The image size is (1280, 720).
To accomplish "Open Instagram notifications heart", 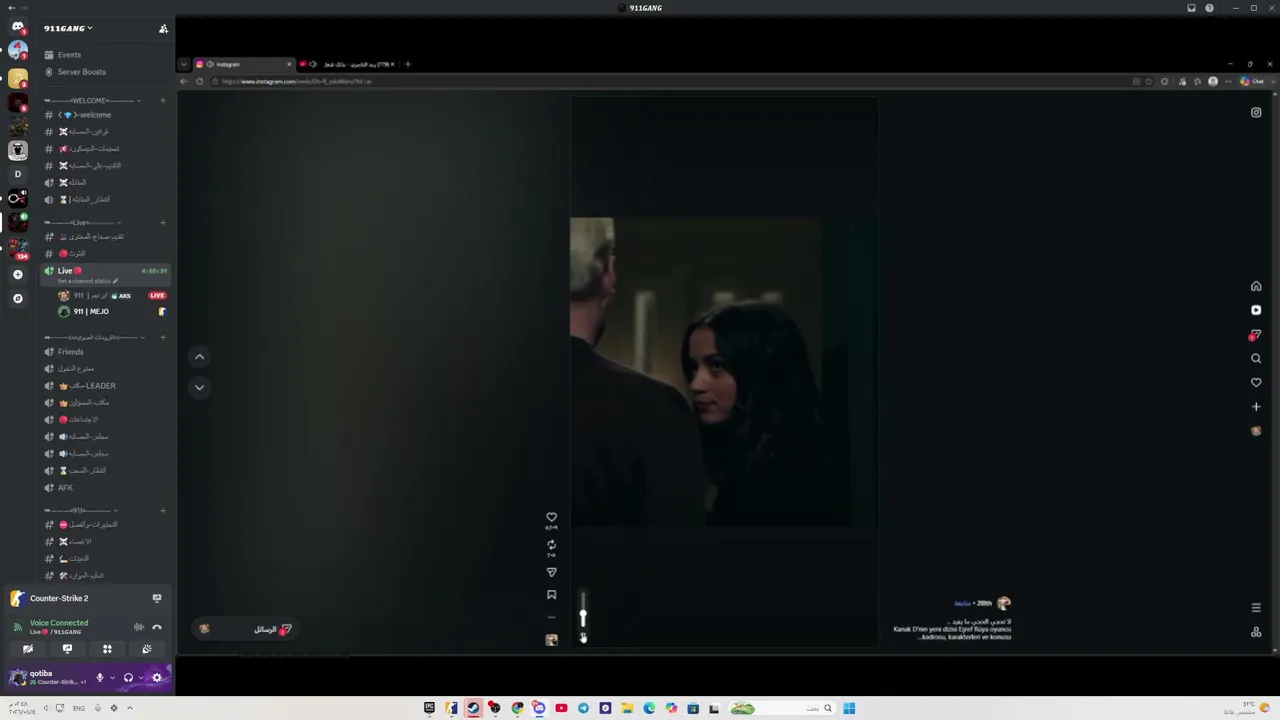I will [x=1256, y=382].
